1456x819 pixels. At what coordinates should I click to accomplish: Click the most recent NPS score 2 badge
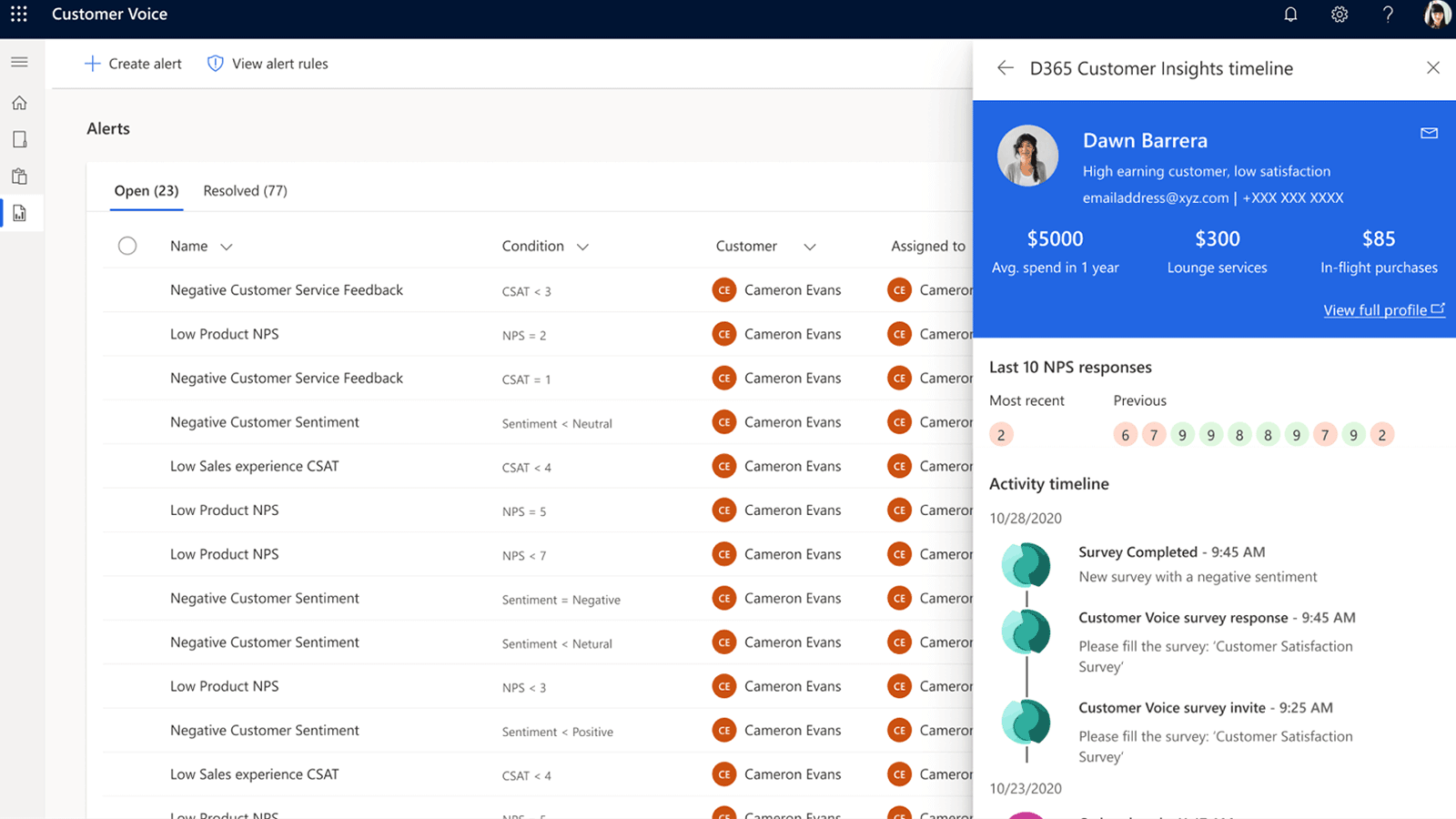1001,435
